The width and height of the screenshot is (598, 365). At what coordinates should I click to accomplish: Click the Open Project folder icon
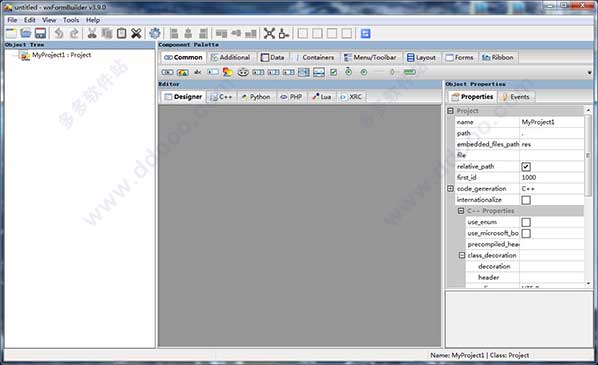26,33
